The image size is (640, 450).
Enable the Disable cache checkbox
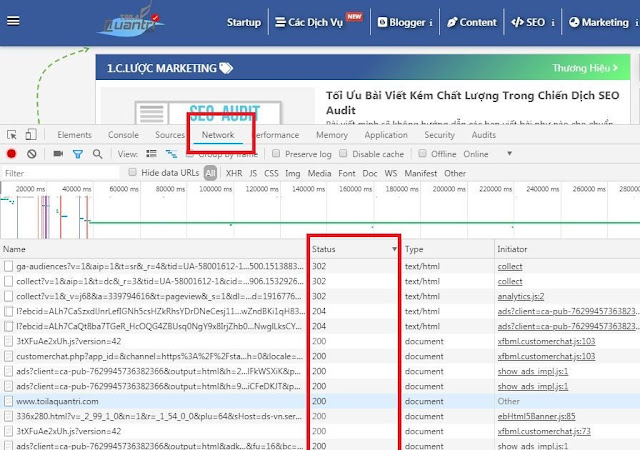click(343, 154)
